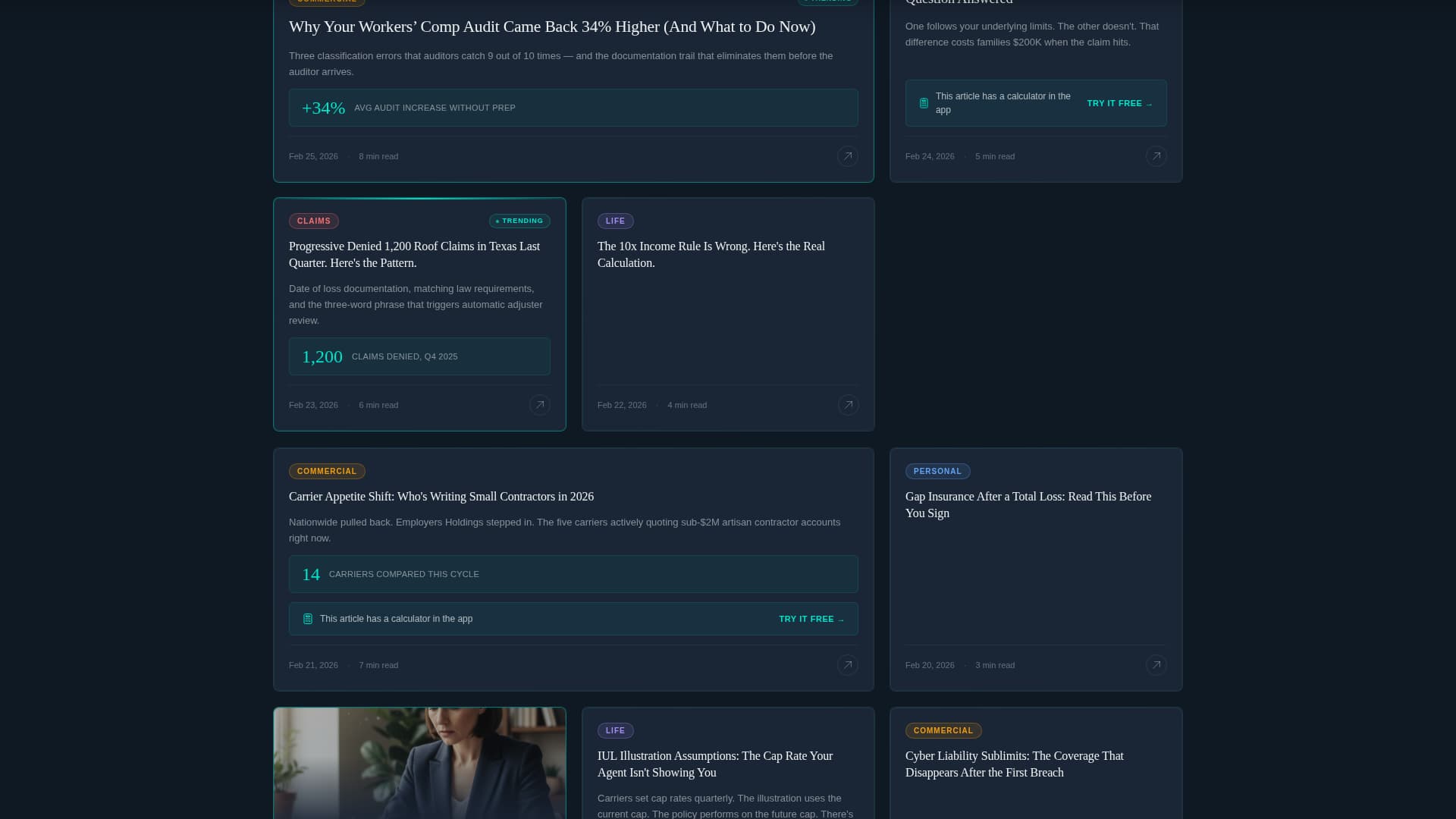Viewport: 1456px width, 819px height.
Task: Click '3 min read' text
Action: pos(995,665)
